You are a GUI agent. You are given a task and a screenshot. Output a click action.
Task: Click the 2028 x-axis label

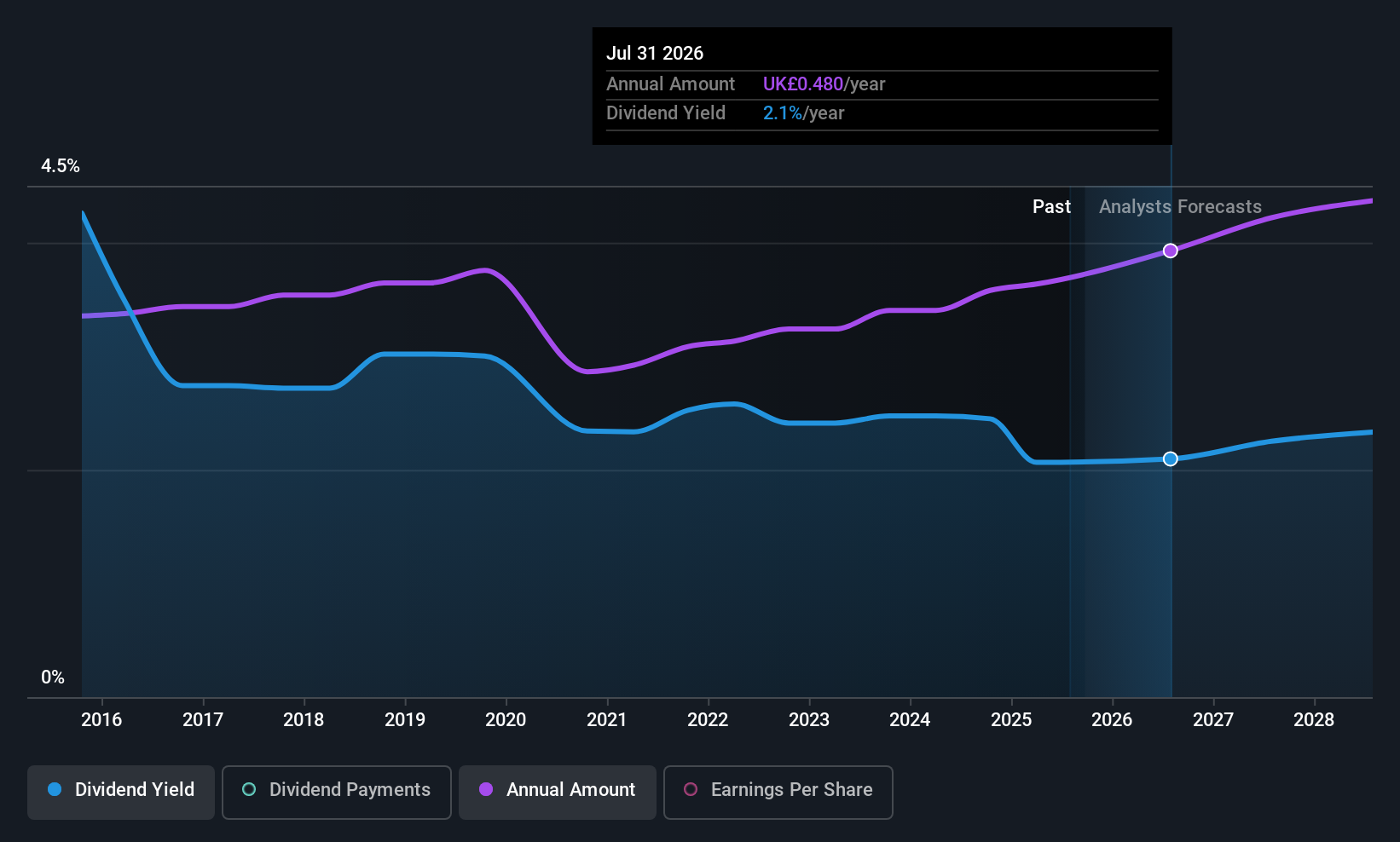[1314, 720]
